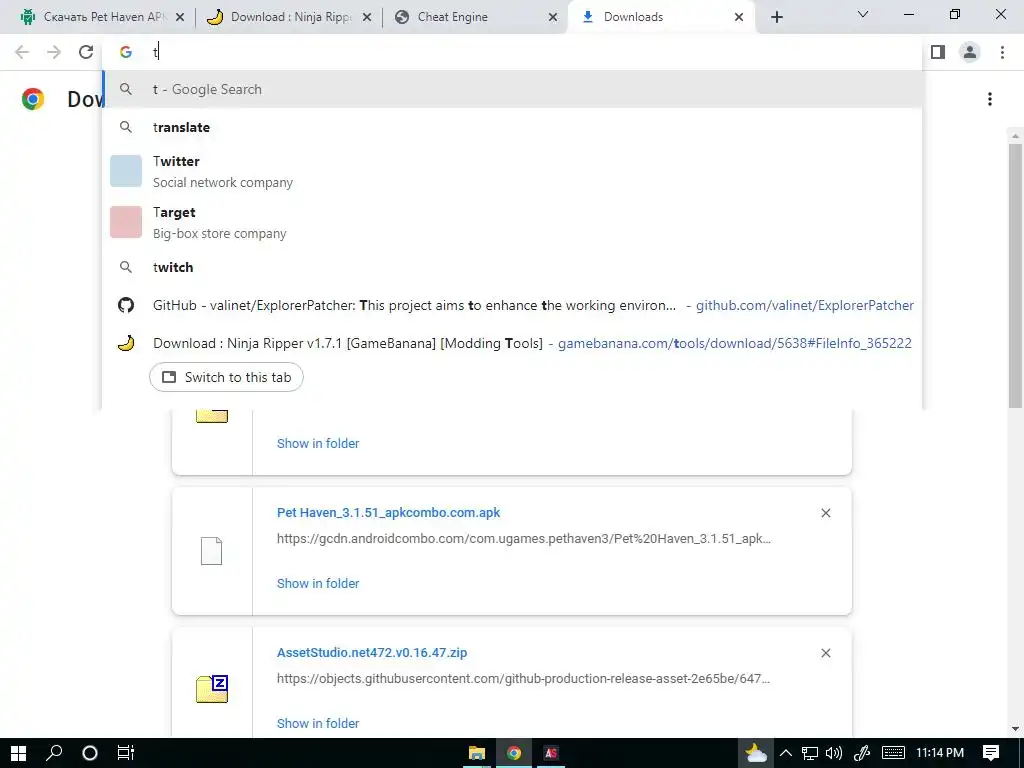The image size is (1024, 768).
Task: Click the browser Back arrow
Action: pyautogui.click(x=22, y=52)
